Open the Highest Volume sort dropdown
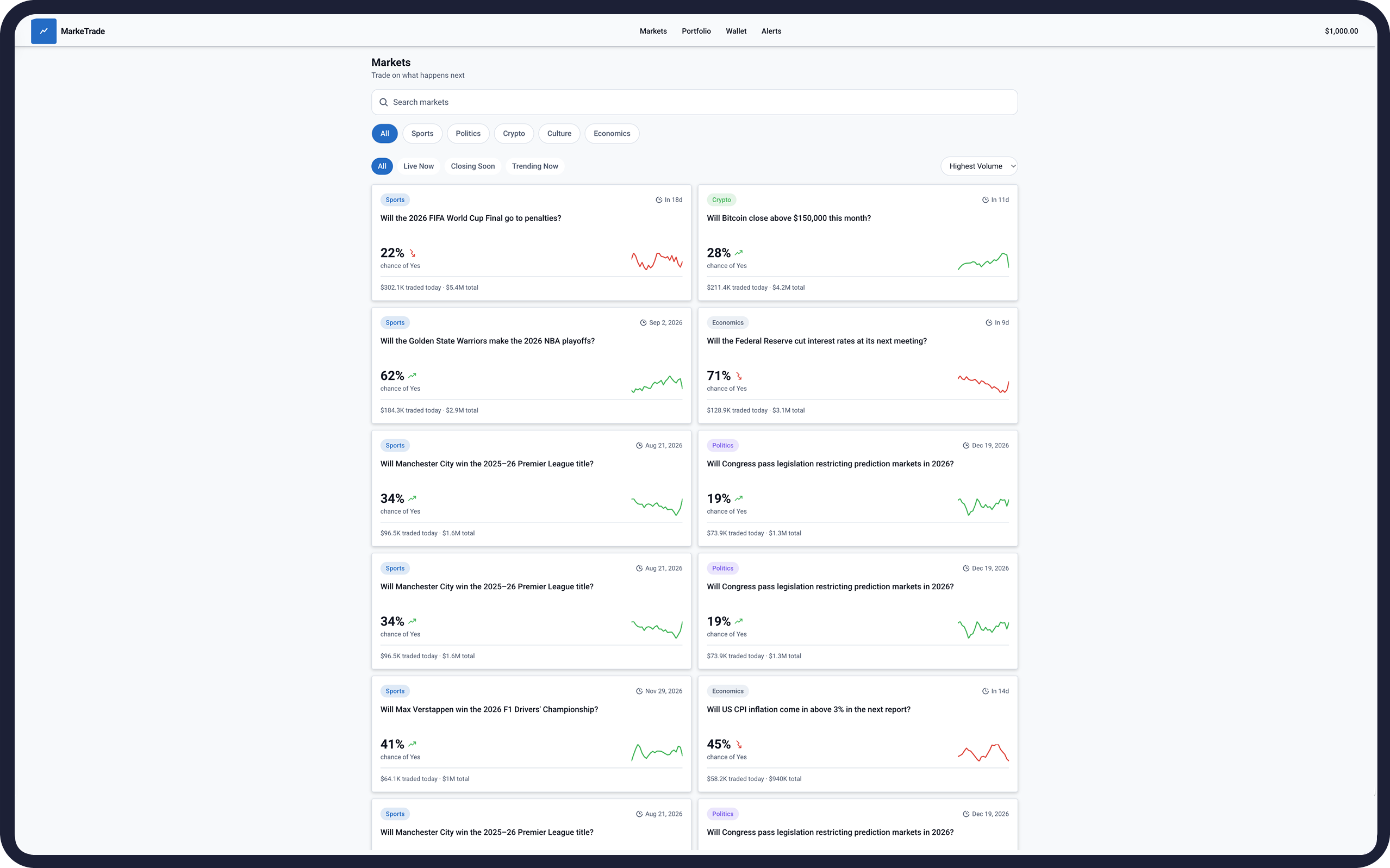This screenshot has height=868, width=1390. click(x=979, y=166)
